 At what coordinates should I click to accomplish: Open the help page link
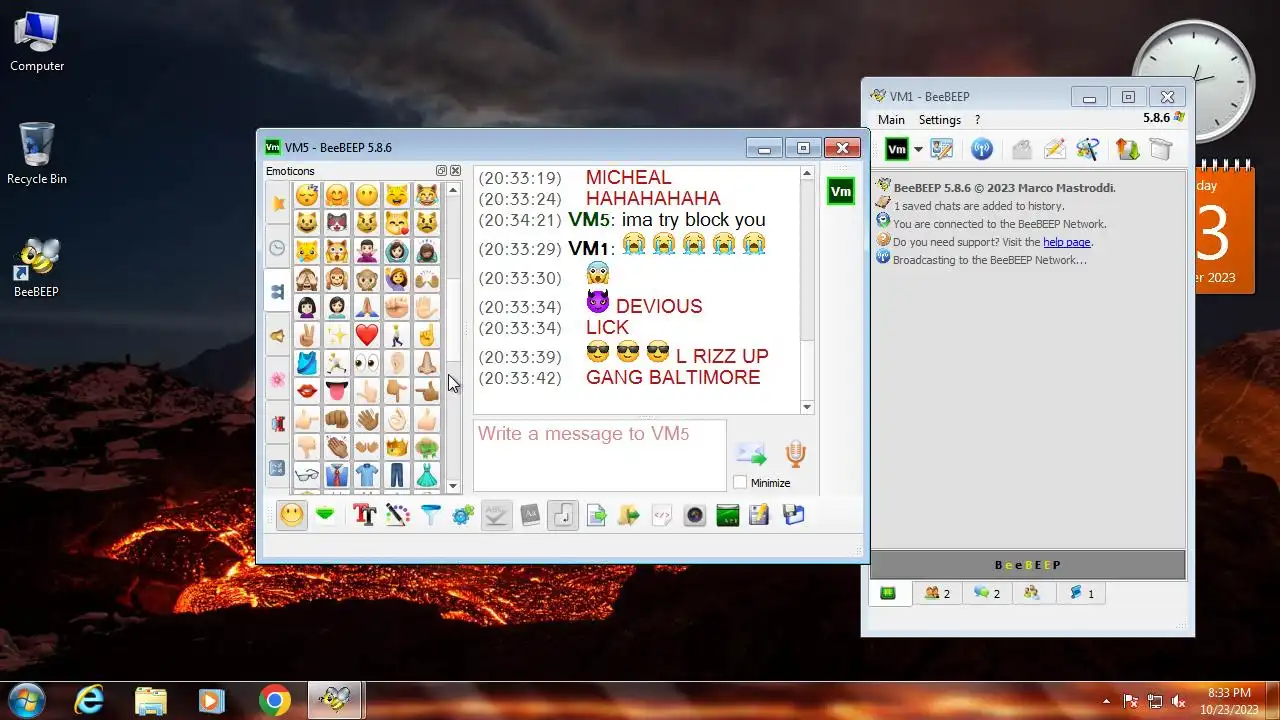(x=1067, y=242)
